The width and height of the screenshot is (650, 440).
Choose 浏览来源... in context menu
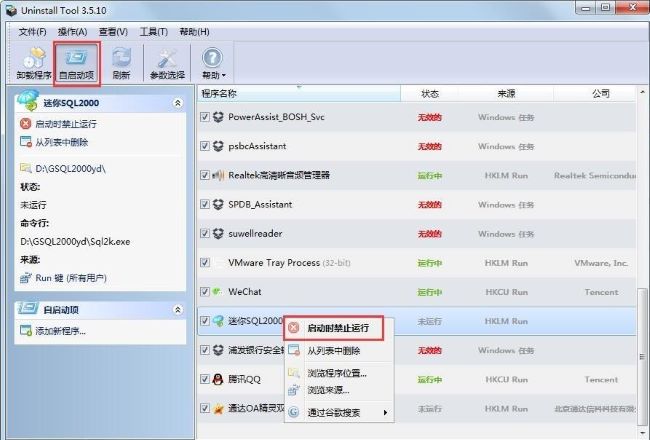coord(339,390)
